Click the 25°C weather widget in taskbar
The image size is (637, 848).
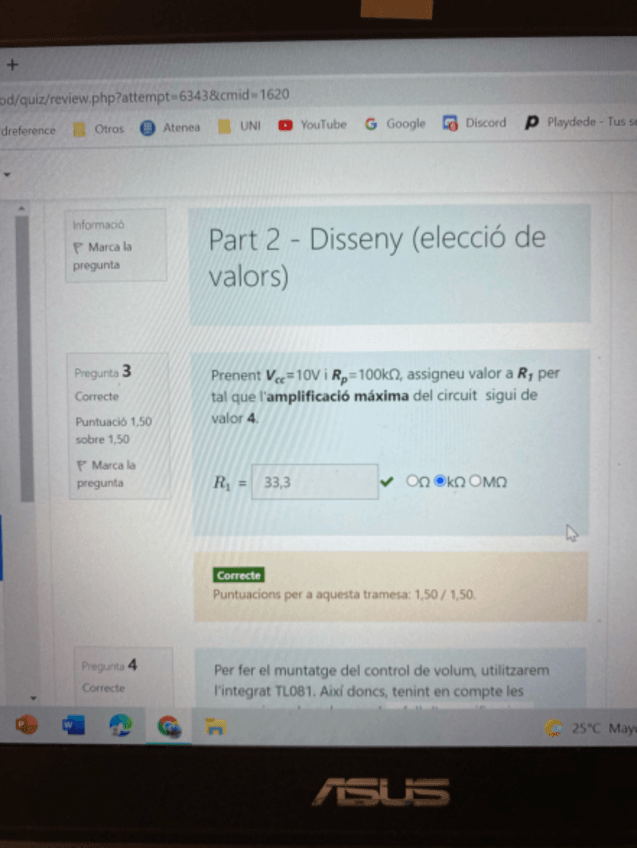click(589, 728)
